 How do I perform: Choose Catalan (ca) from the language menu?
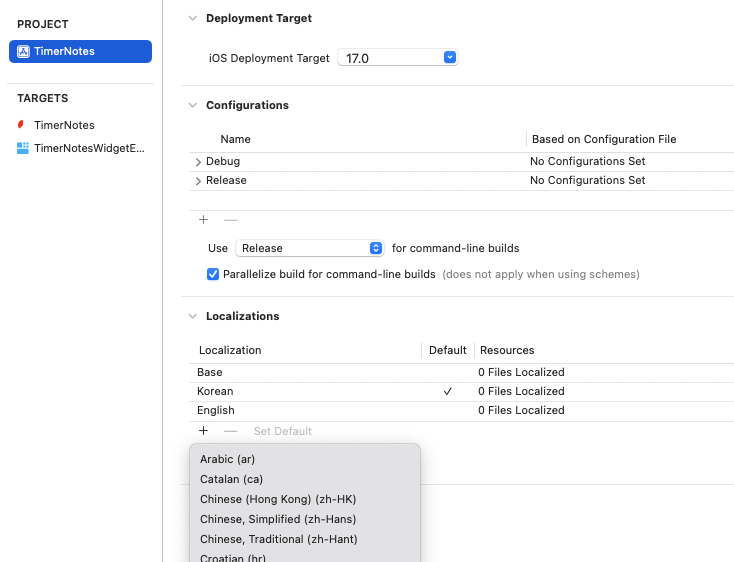pyautogui.click(x=305, y=479)
